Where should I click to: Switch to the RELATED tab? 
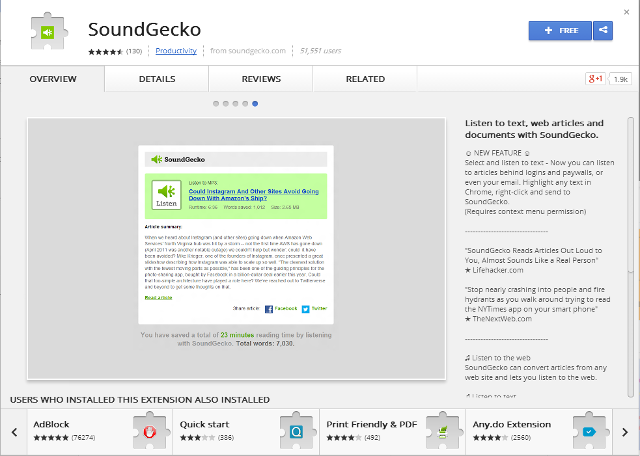pyautogui.click(x=365, y=79)
